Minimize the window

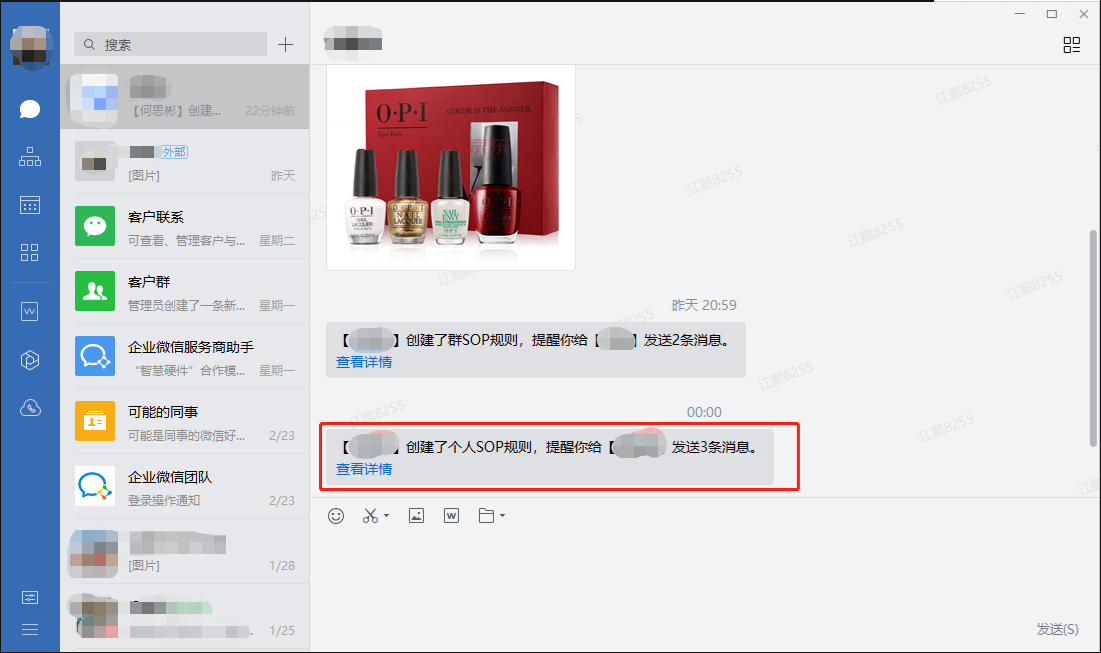pyautogui.click(x=1020, y=14)
